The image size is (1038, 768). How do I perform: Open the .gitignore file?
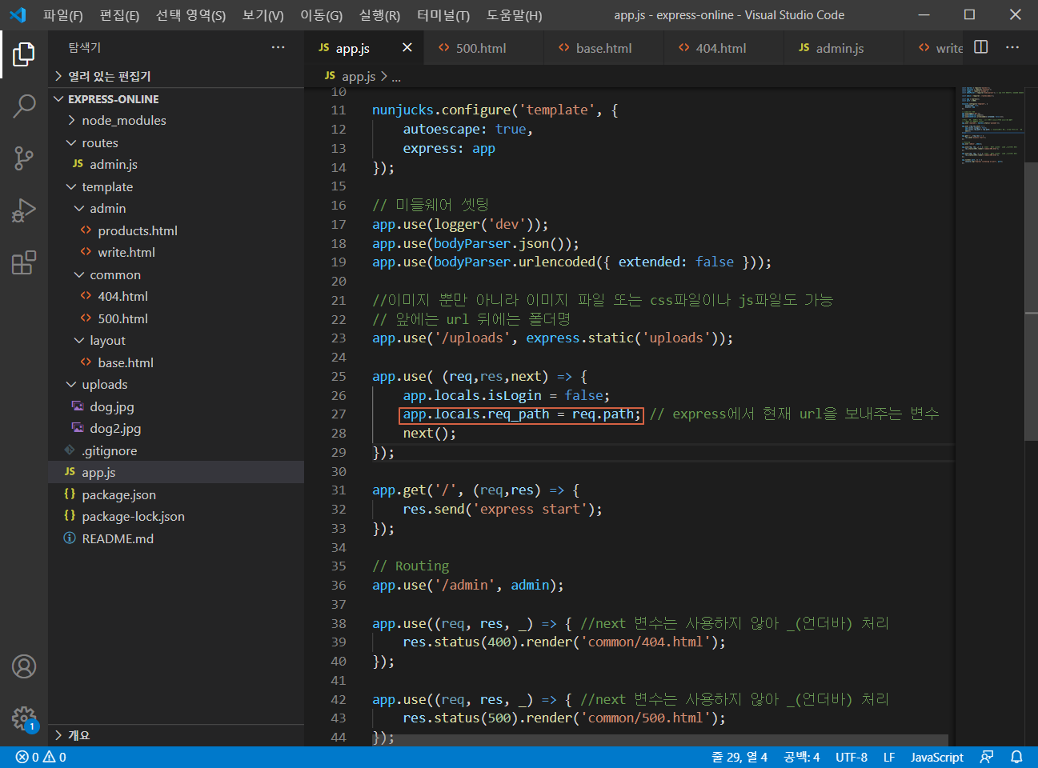(x=109, y=450)
